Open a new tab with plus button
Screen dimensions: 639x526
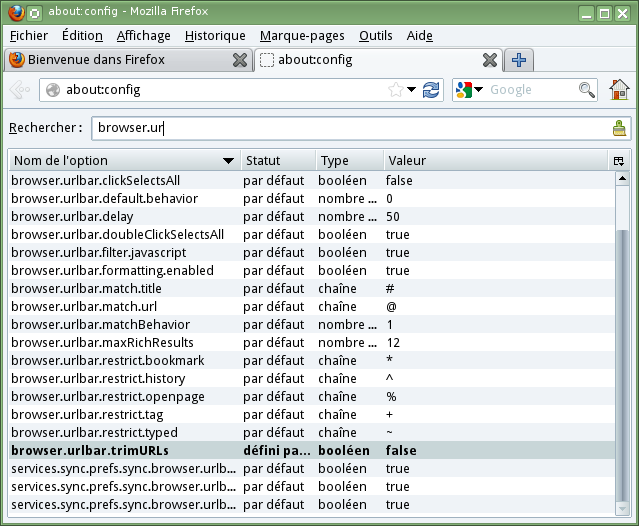click(518, 60)
